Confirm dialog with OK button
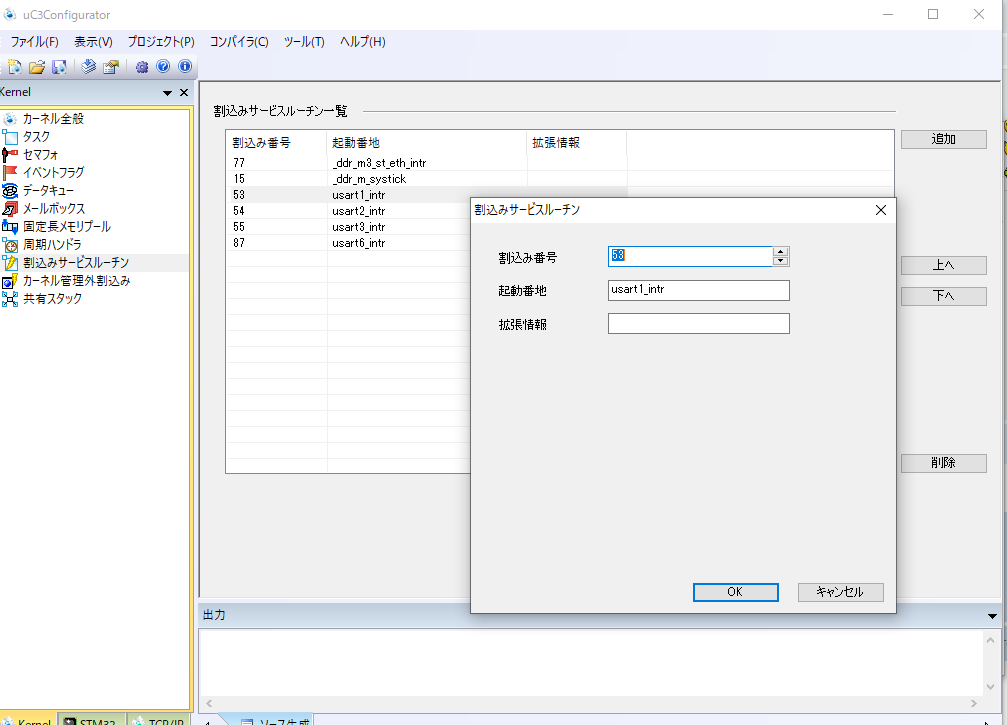 click(x=735, y=592)
